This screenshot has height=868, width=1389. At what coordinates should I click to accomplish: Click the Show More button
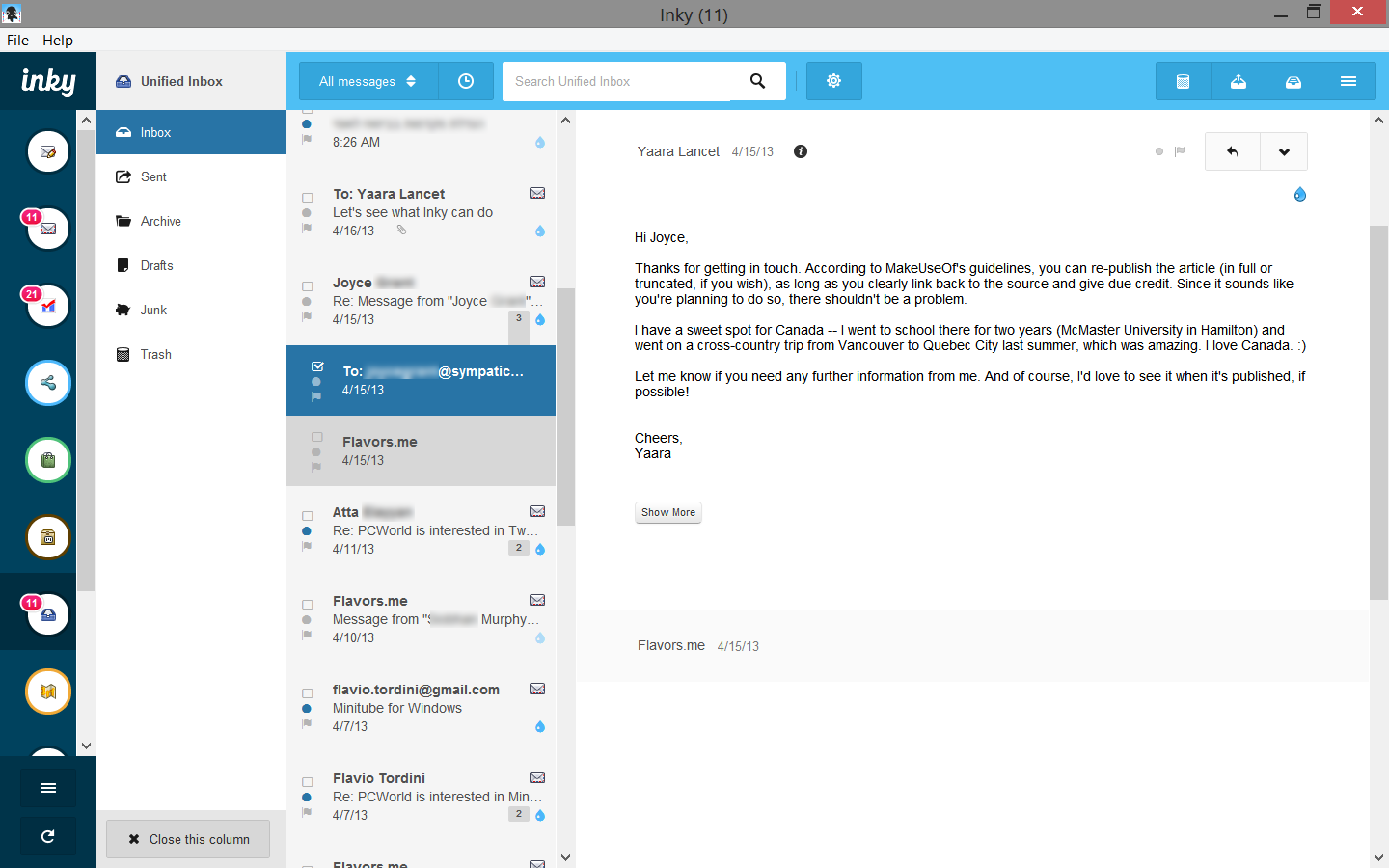668,512
